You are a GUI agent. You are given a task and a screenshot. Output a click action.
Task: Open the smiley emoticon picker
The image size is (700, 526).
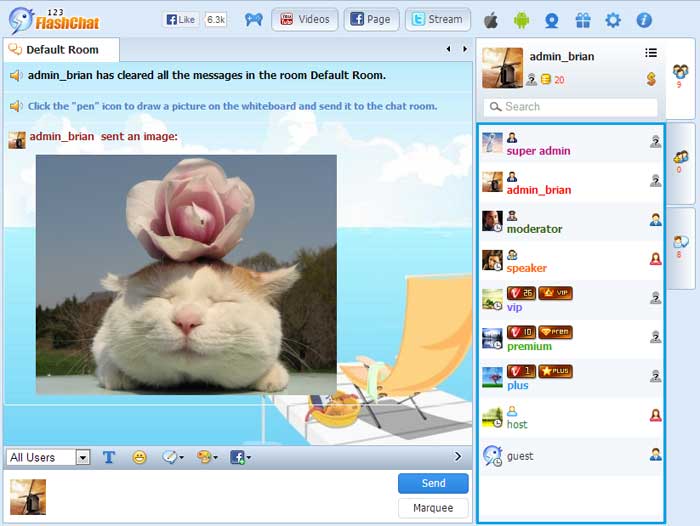point(139,457)
